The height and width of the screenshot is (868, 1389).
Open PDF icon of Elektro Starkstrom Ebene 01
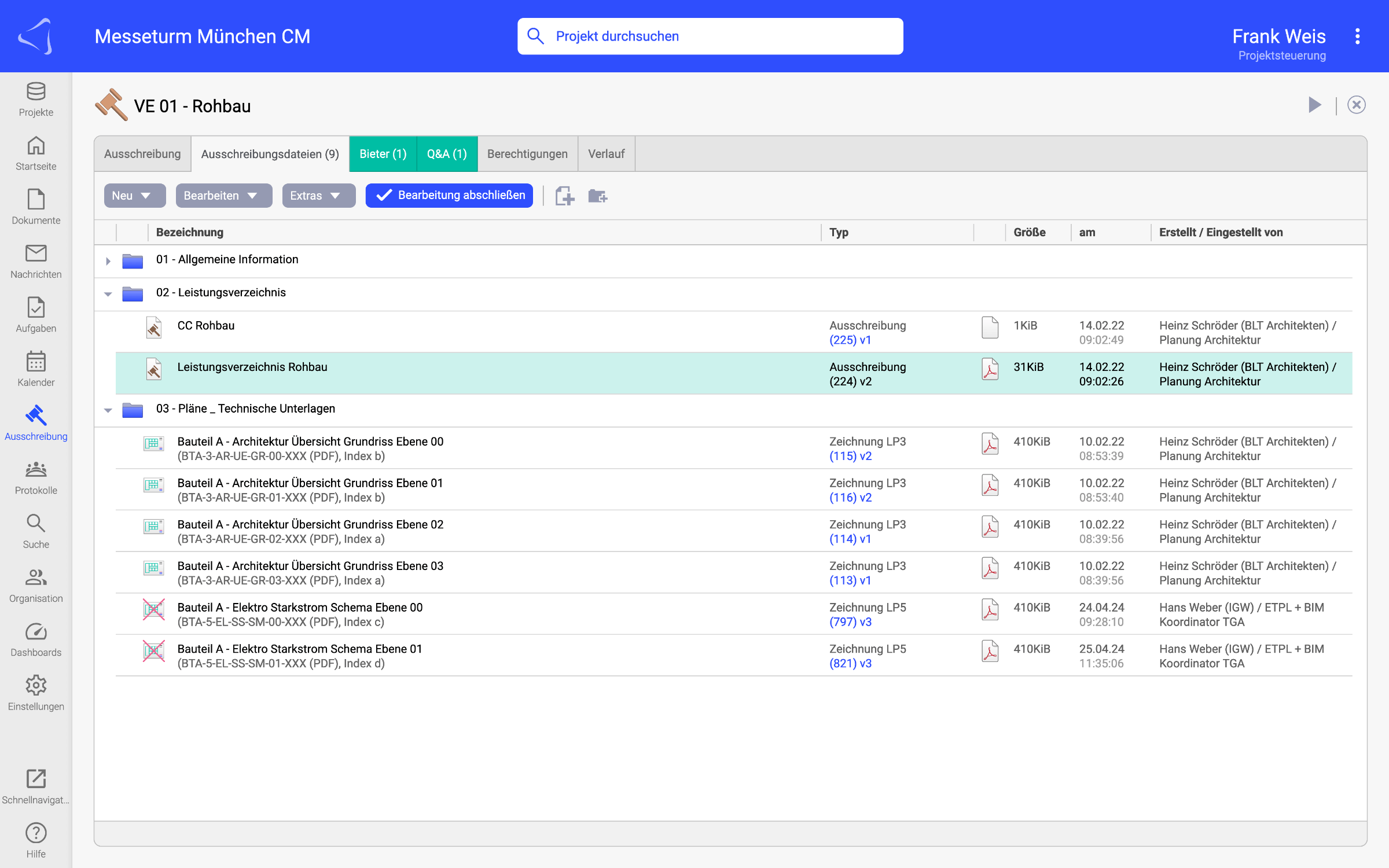(990, 650)
